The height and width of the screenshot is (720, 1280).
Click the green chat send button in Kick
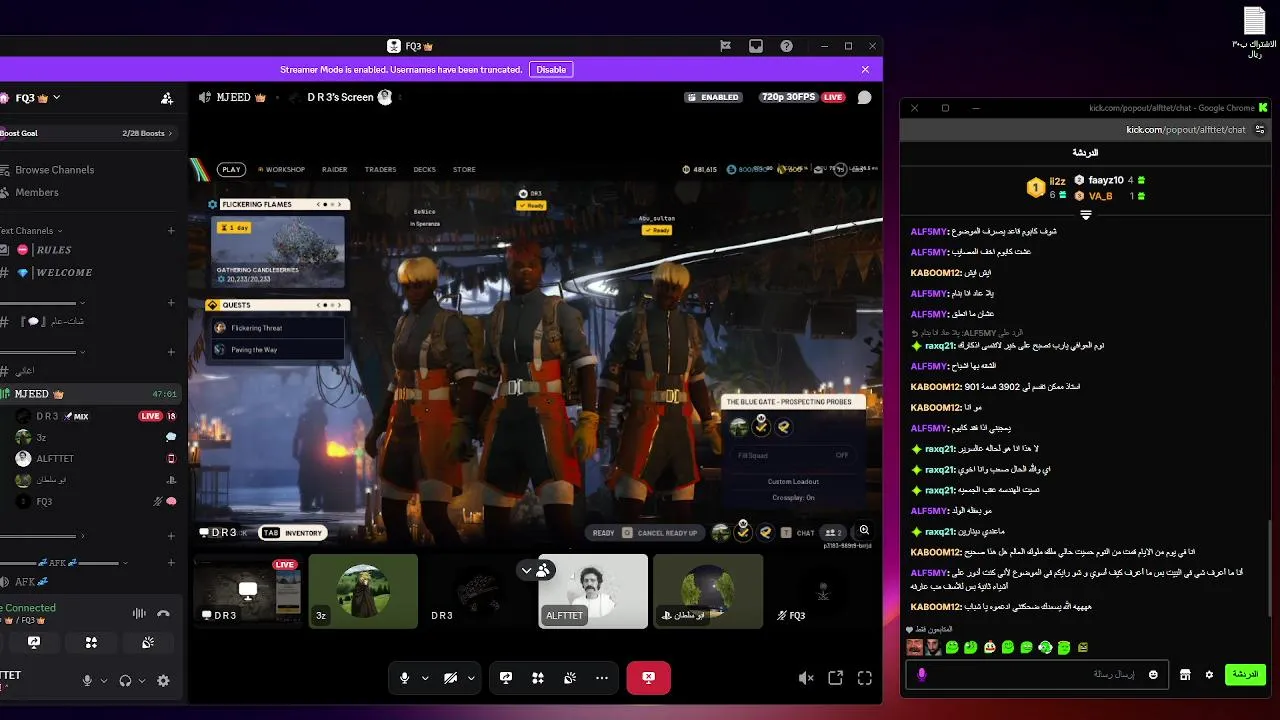(x=1245, y=675)
